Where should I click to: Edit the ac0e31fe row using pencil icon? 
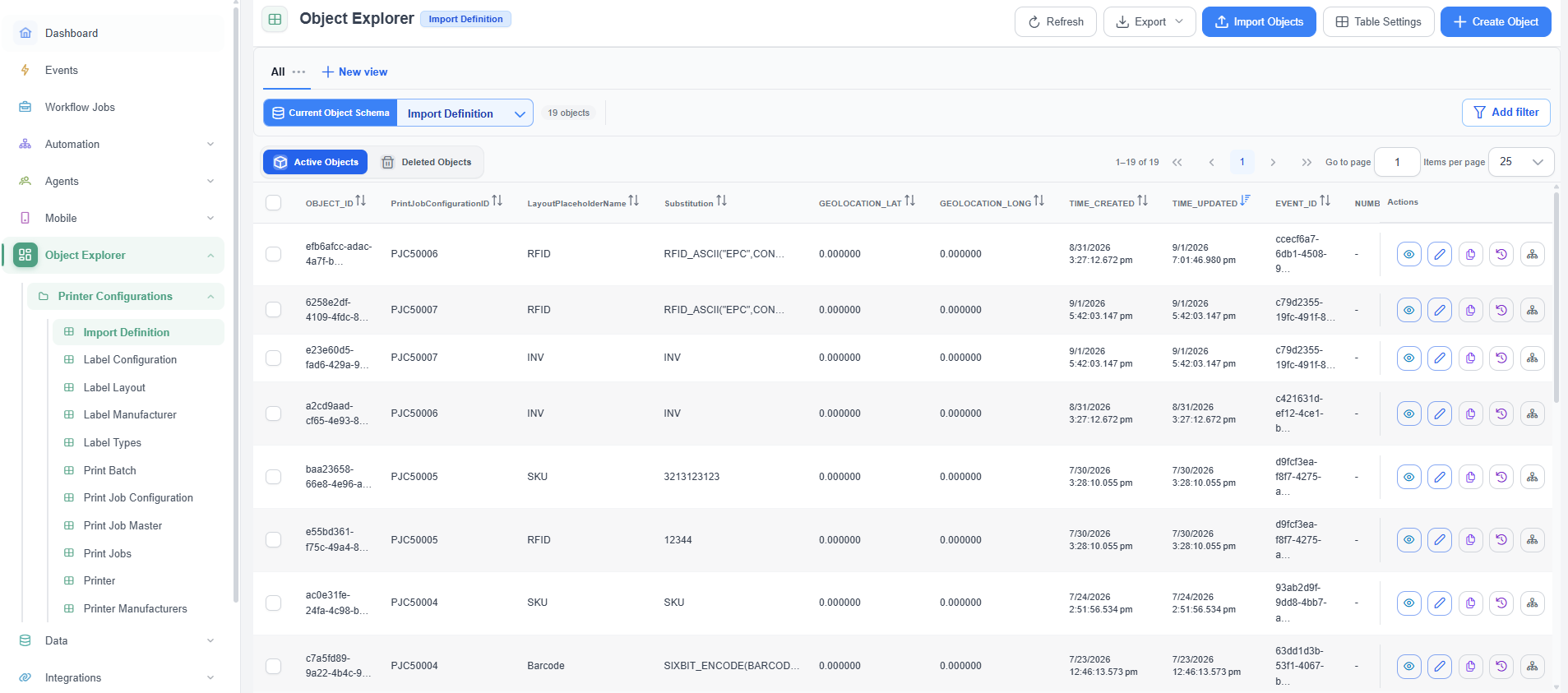1440,603
